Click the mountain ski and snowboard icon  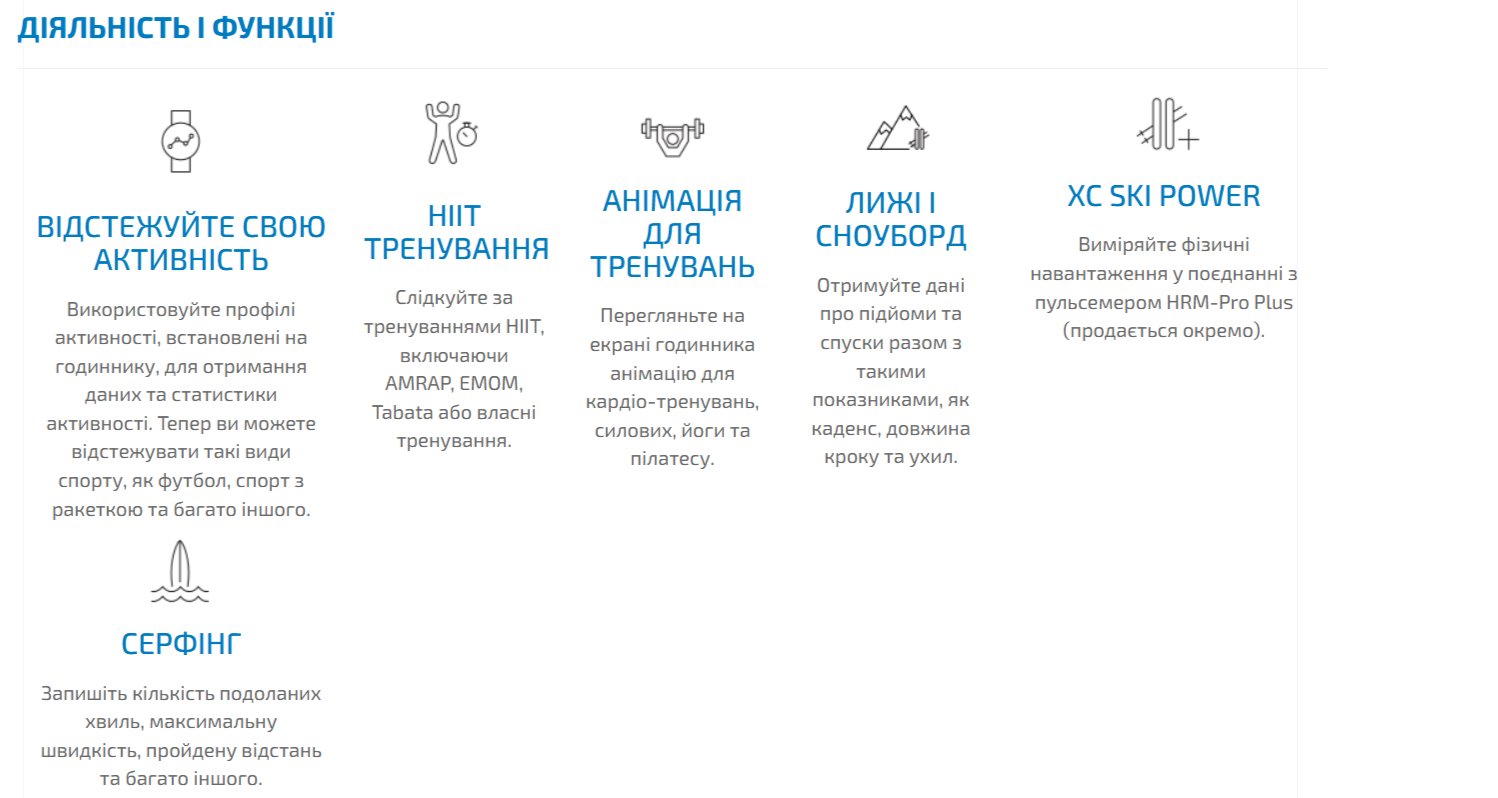[897, 129]
